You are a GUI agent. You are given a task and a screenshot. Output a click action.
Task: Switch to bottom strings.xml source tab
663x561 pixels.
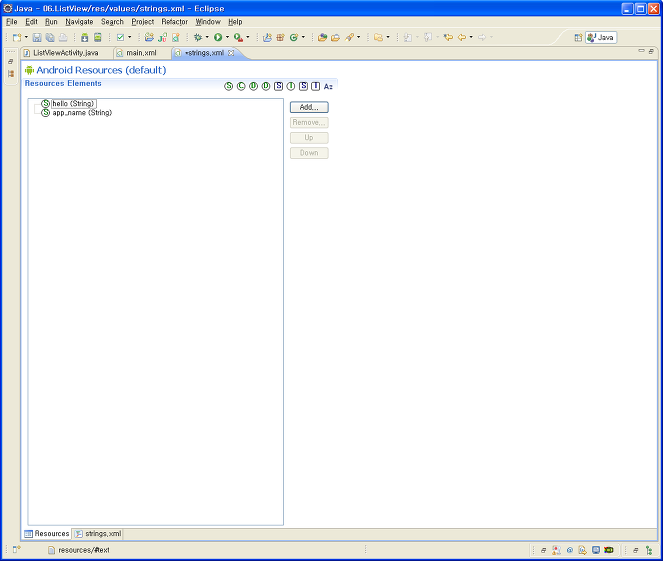pyautogui.click(x=99, y=534)
